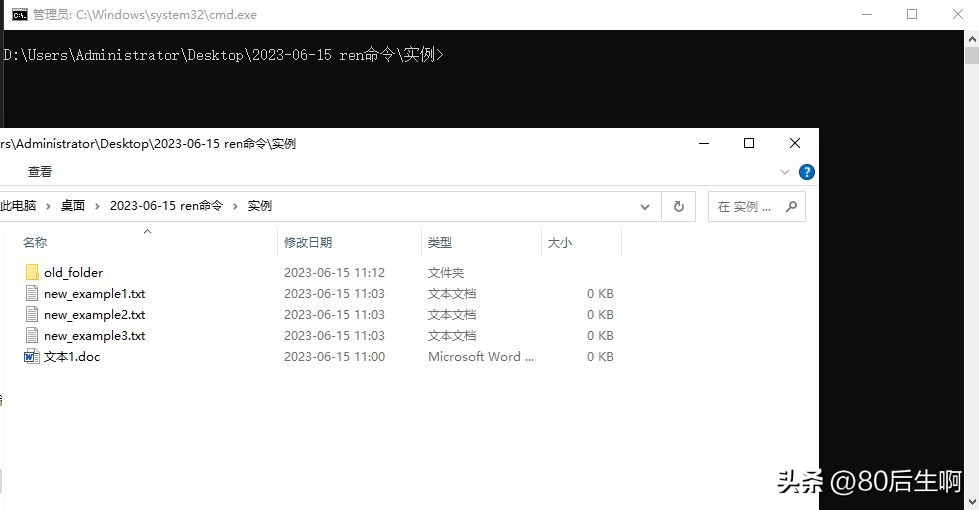The width and height of the screenshot is (979, 510).
Task: Select the new_example2.txt file icon
Action: (x=32, y=315)
